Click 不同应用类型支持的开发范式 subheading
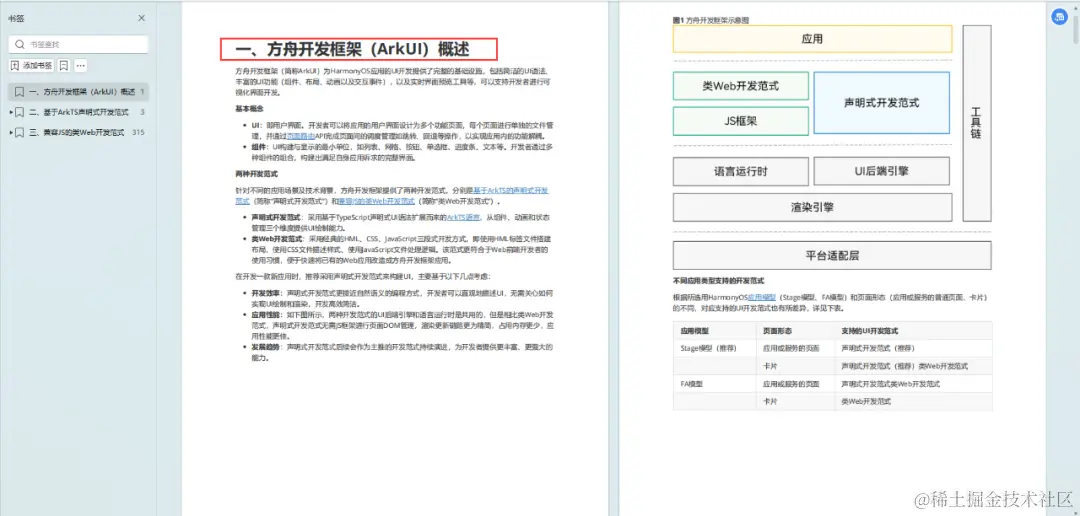This screenshot has height=516, width=1080. (x=718, y=281)
